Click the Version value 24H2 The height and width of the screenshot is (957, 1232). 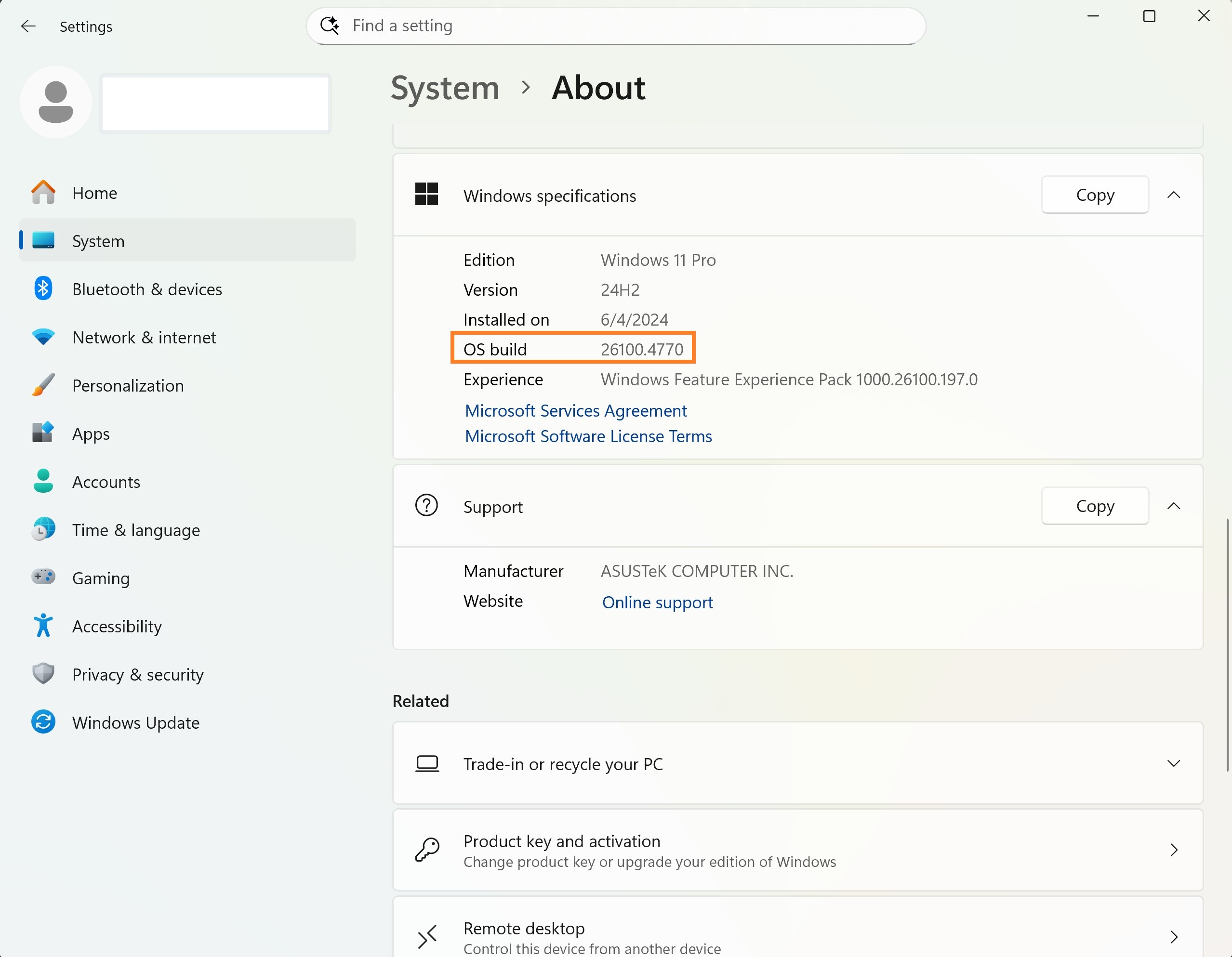pos(620,290)
